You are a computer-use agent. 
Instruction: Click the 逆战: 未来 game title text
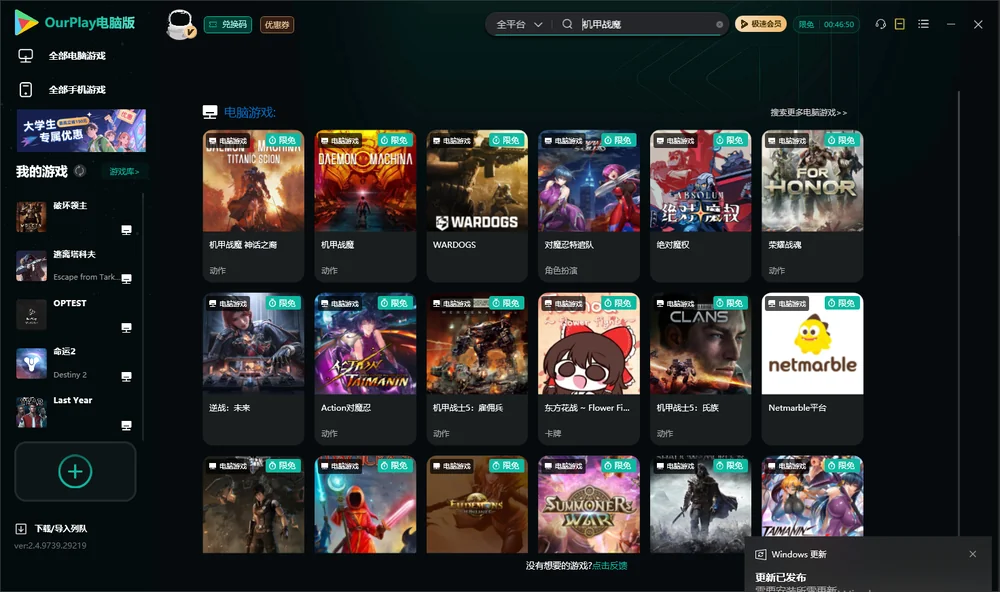click(x=230, y=408)
